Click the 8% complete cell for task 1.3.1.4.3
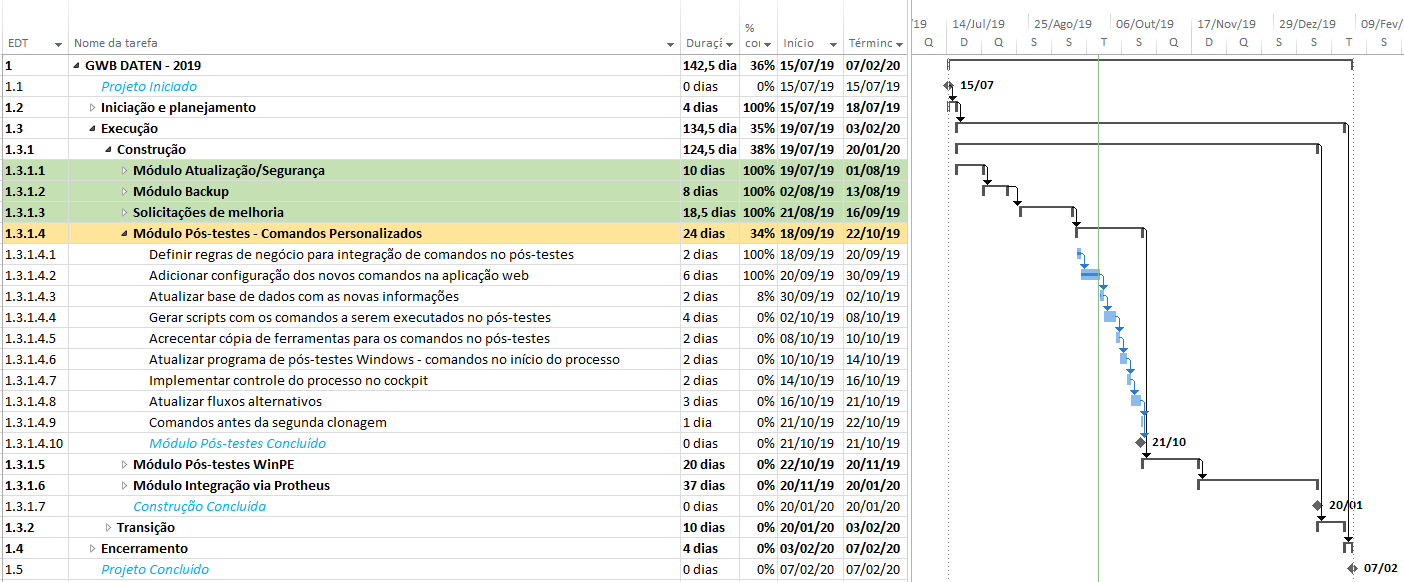Image resolution: width=1404 pixels, height=582 pixels. (x=759, y=297)
